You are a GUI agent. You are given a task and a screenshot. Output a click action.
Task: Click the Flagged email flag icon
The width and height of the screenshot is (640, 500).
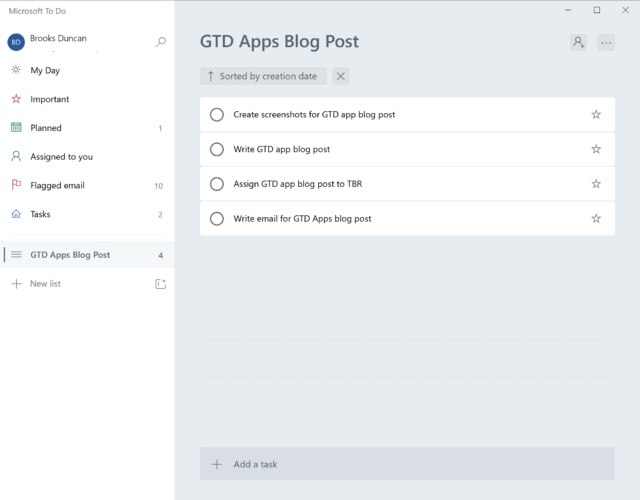click(16, 185)
